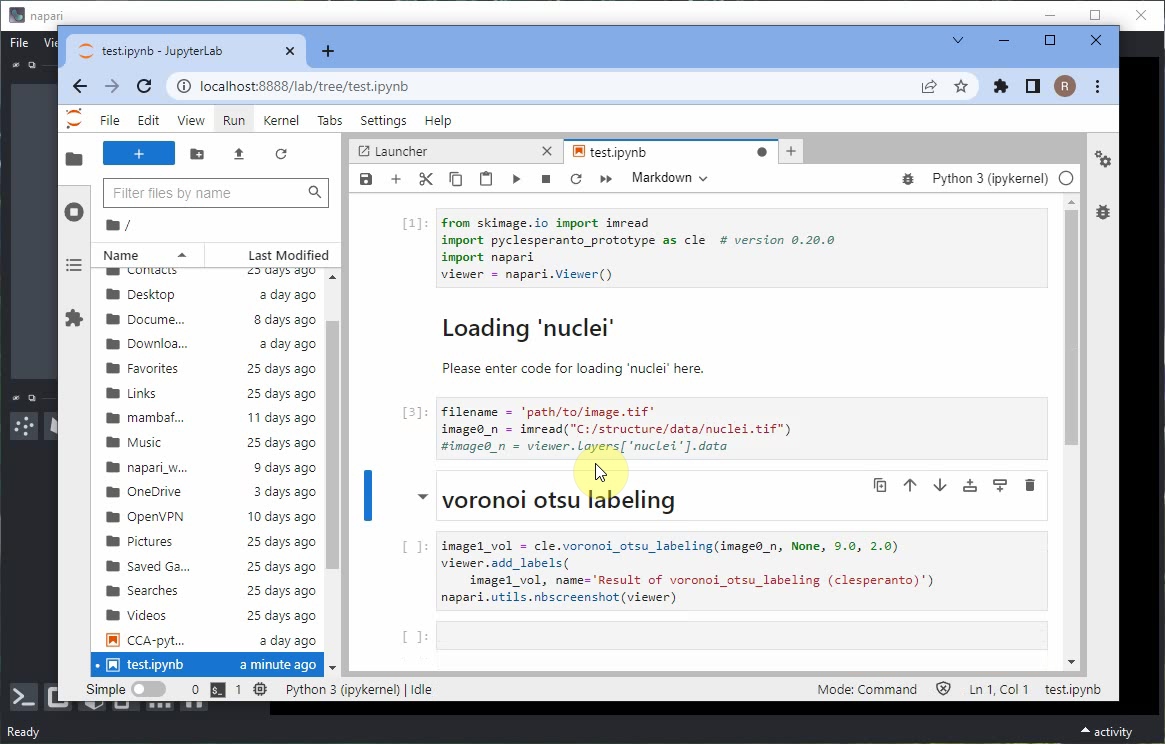Image resolution: width=1165 pixels, height=744 pixels.
Task: Open the Extension Manager puzzle icon in the sidebar
Action: tap(74, 318)
